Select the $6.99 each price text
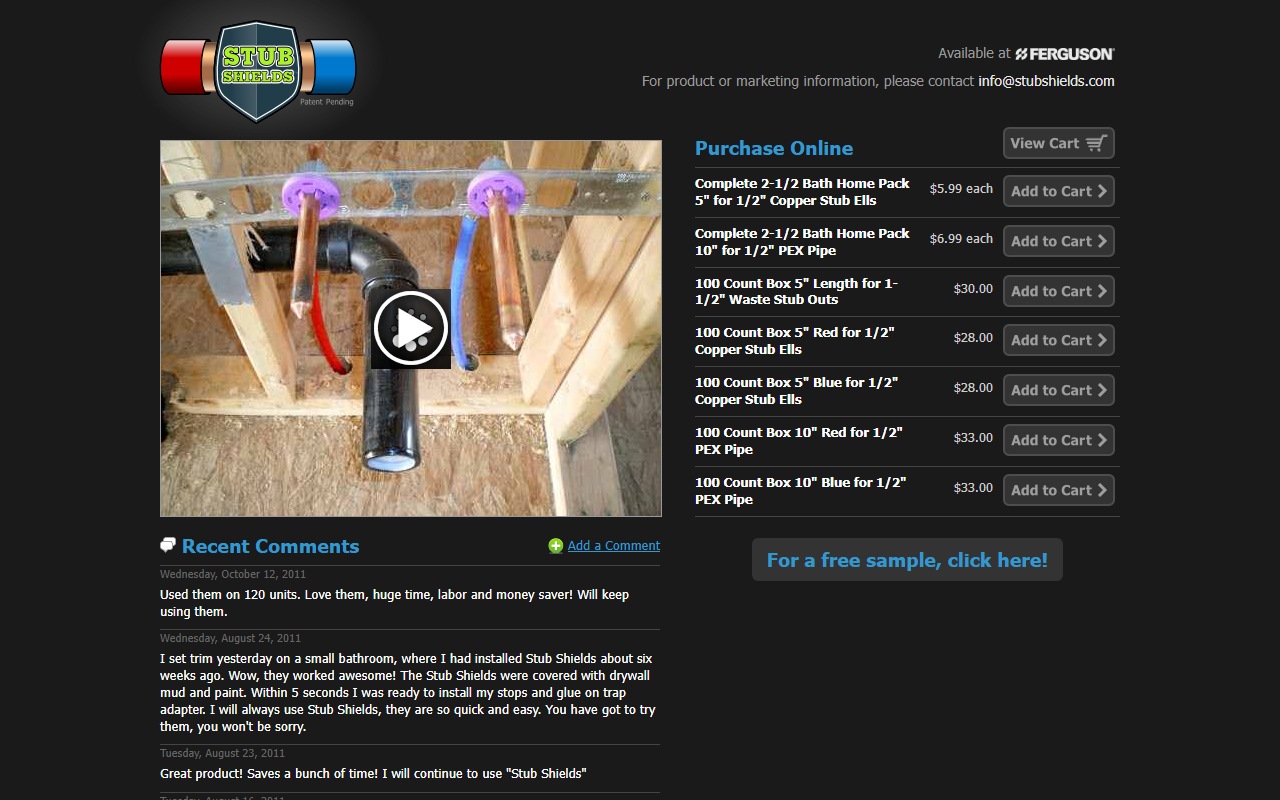 pyautogui.click(x=961, y=238)
